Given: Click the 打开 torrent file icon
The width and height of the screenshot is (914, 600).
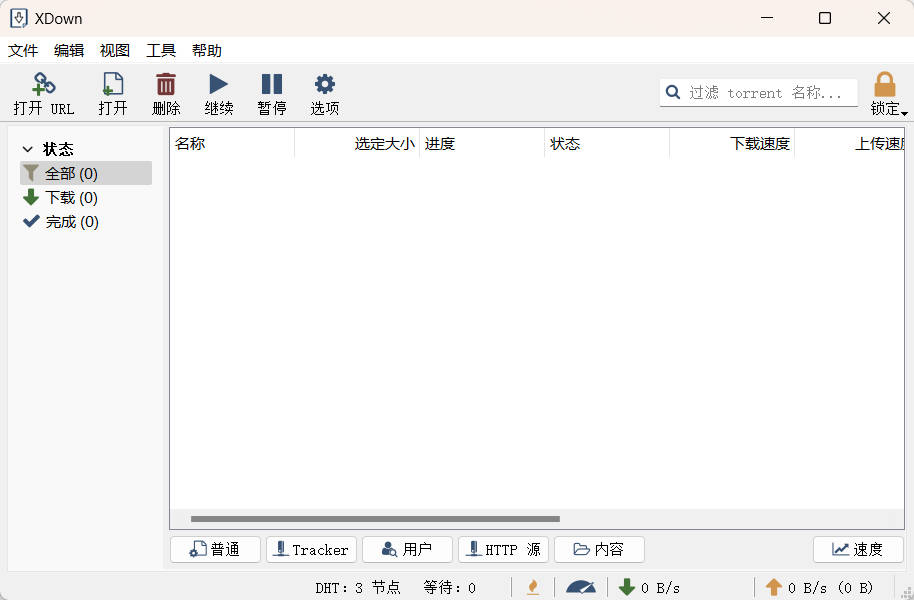Looking at the screenshot, I should [112, 93].
